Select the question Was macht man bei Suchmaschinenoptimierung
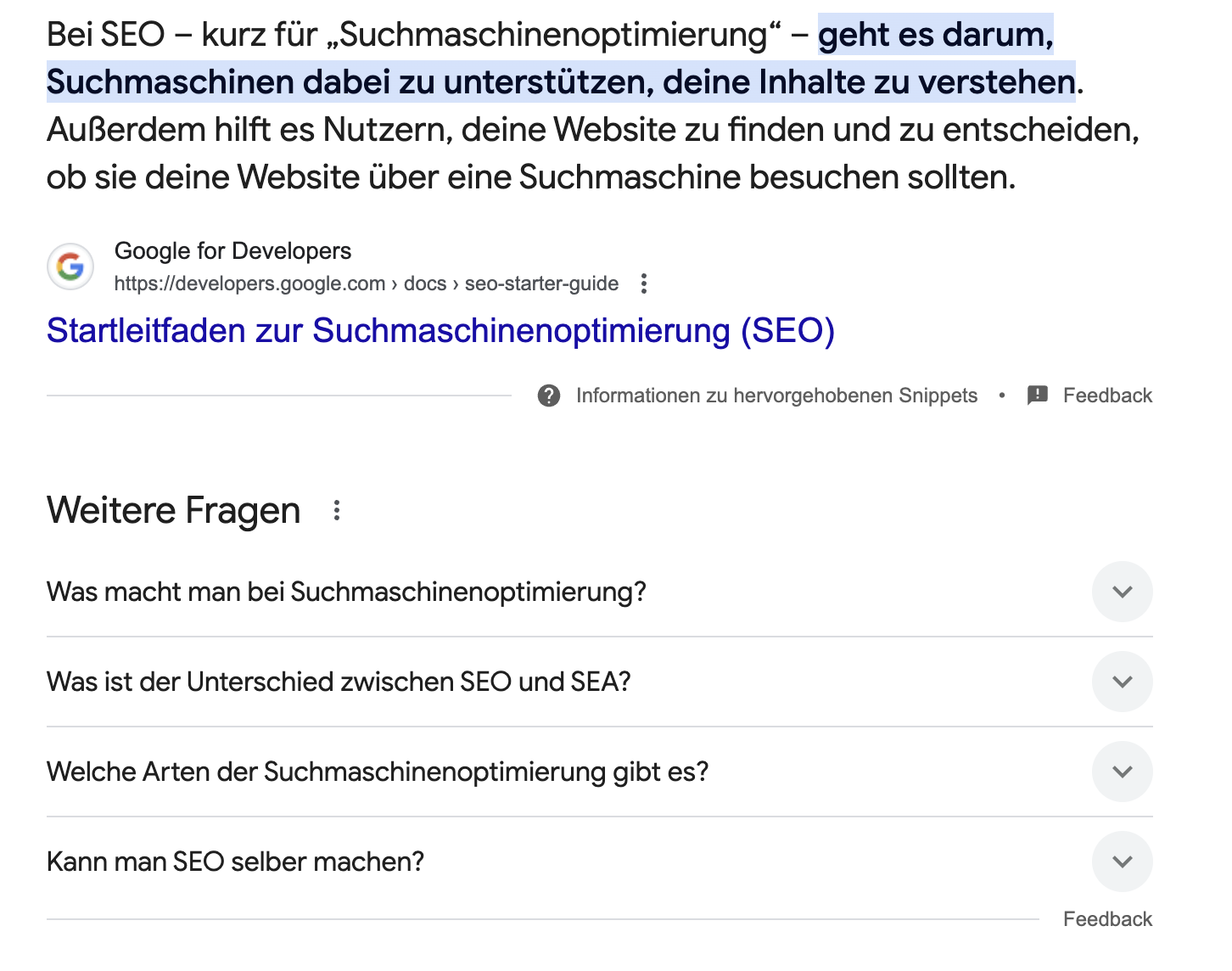 point(346,592)
